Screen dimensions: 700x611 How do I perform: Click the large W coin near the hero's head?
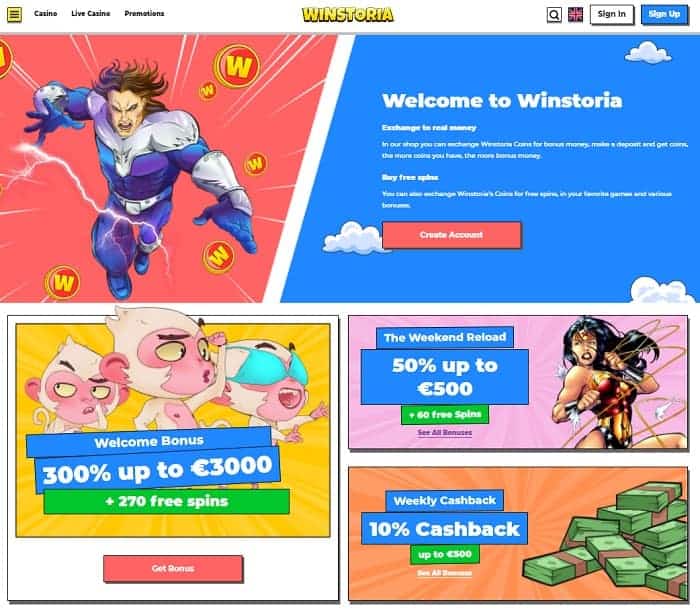point(237,67)
